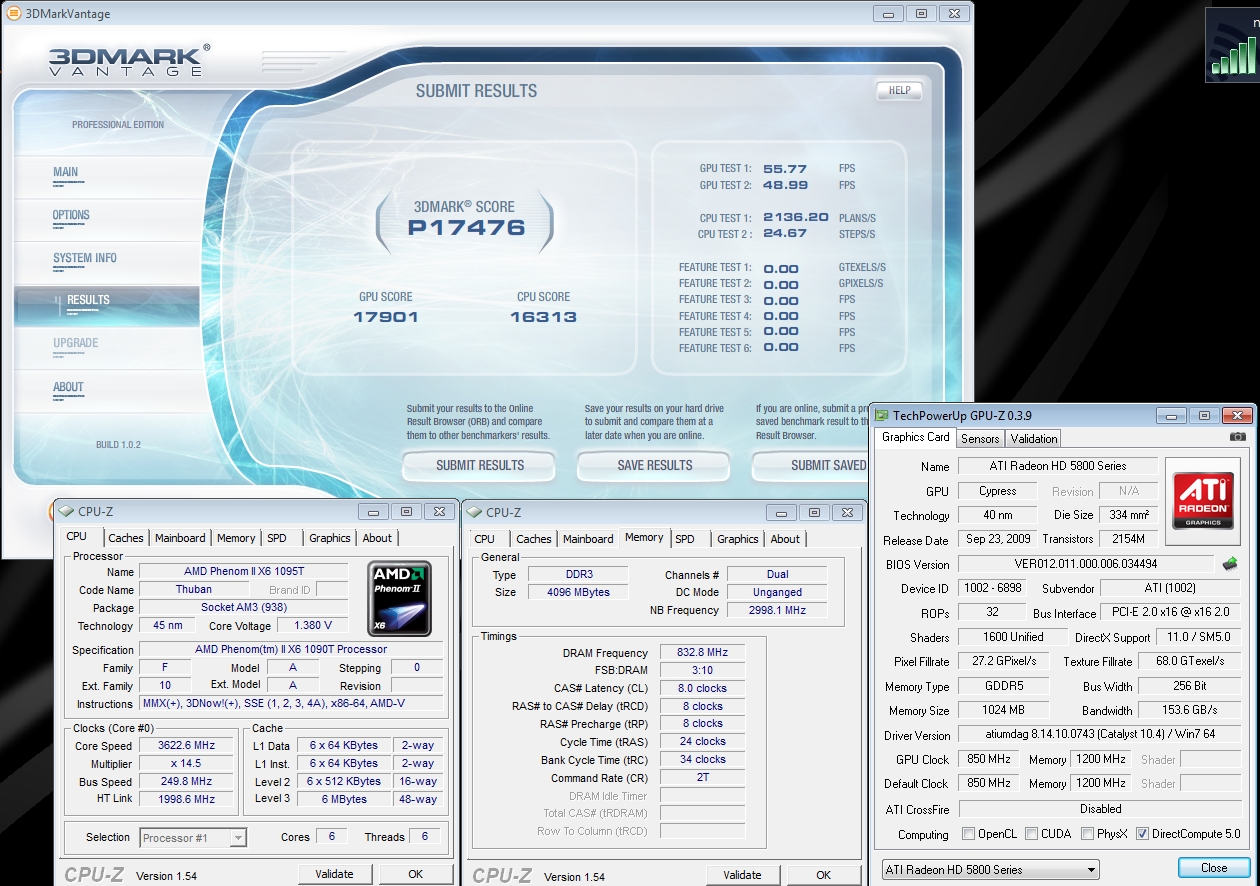1260x886 pixels.
Task: Switch to the Sensors tab in GPU-Z
Action: coord(980,438)
